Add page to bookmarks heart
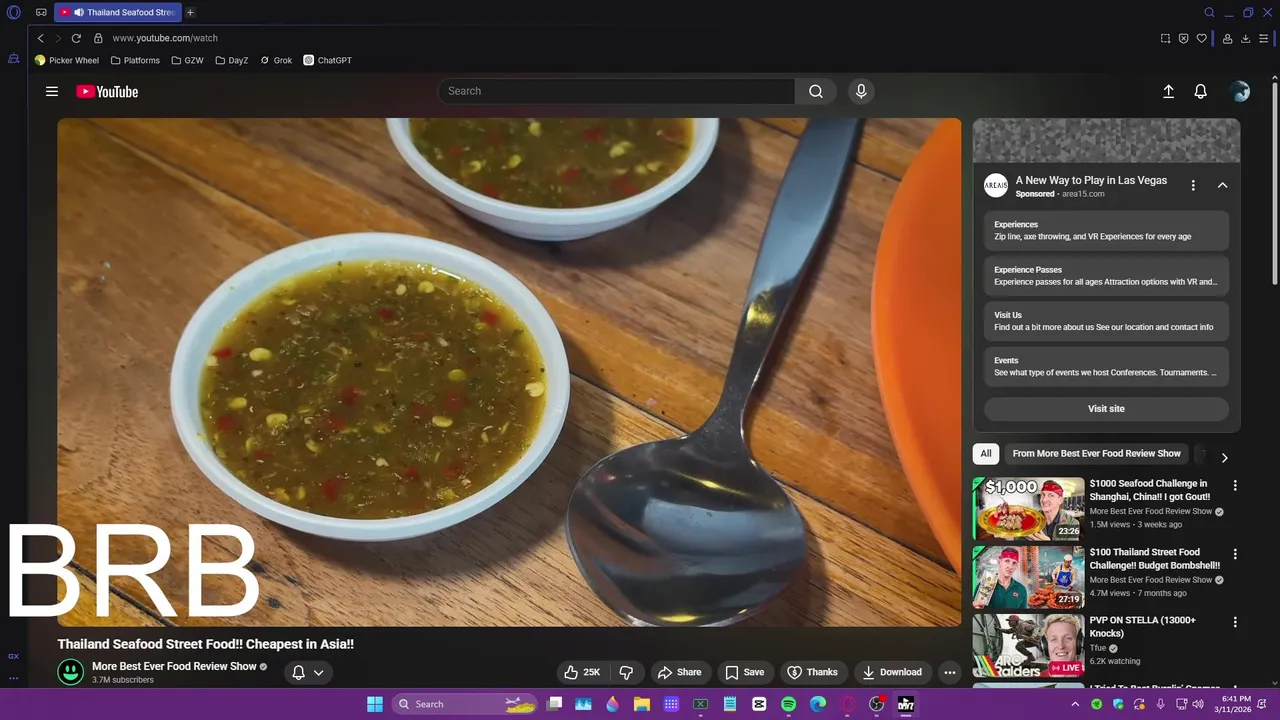The height and width of the screenshot is (720, 1280). coord(1201,38)
